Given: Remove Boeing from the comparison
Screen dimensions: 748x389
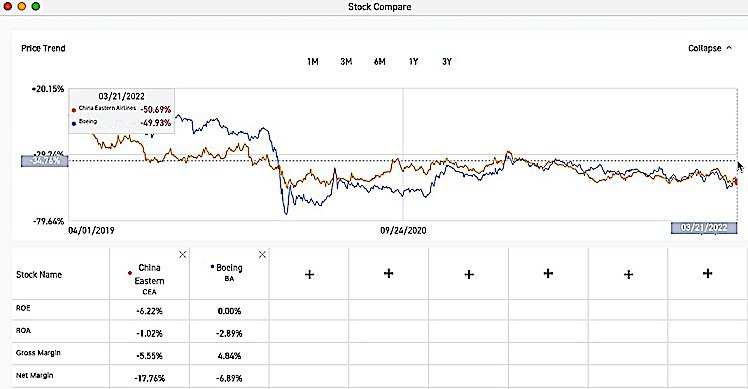Looking at the screenshot, I should (x=262, y=255).
